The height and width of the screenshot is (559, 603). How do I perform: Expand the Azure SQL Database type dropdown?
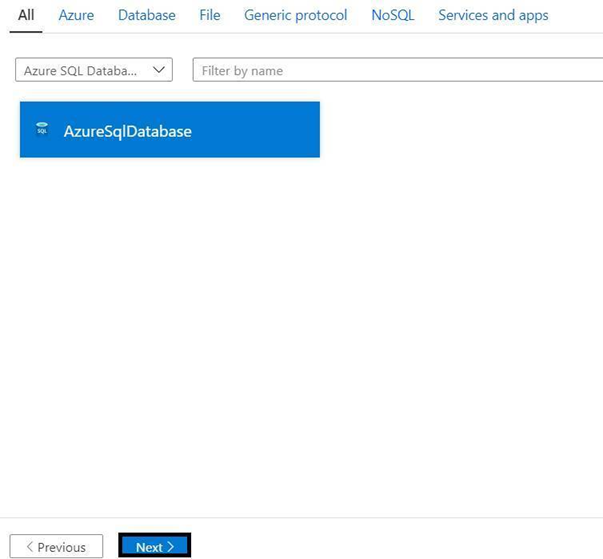tap(94, 70)
